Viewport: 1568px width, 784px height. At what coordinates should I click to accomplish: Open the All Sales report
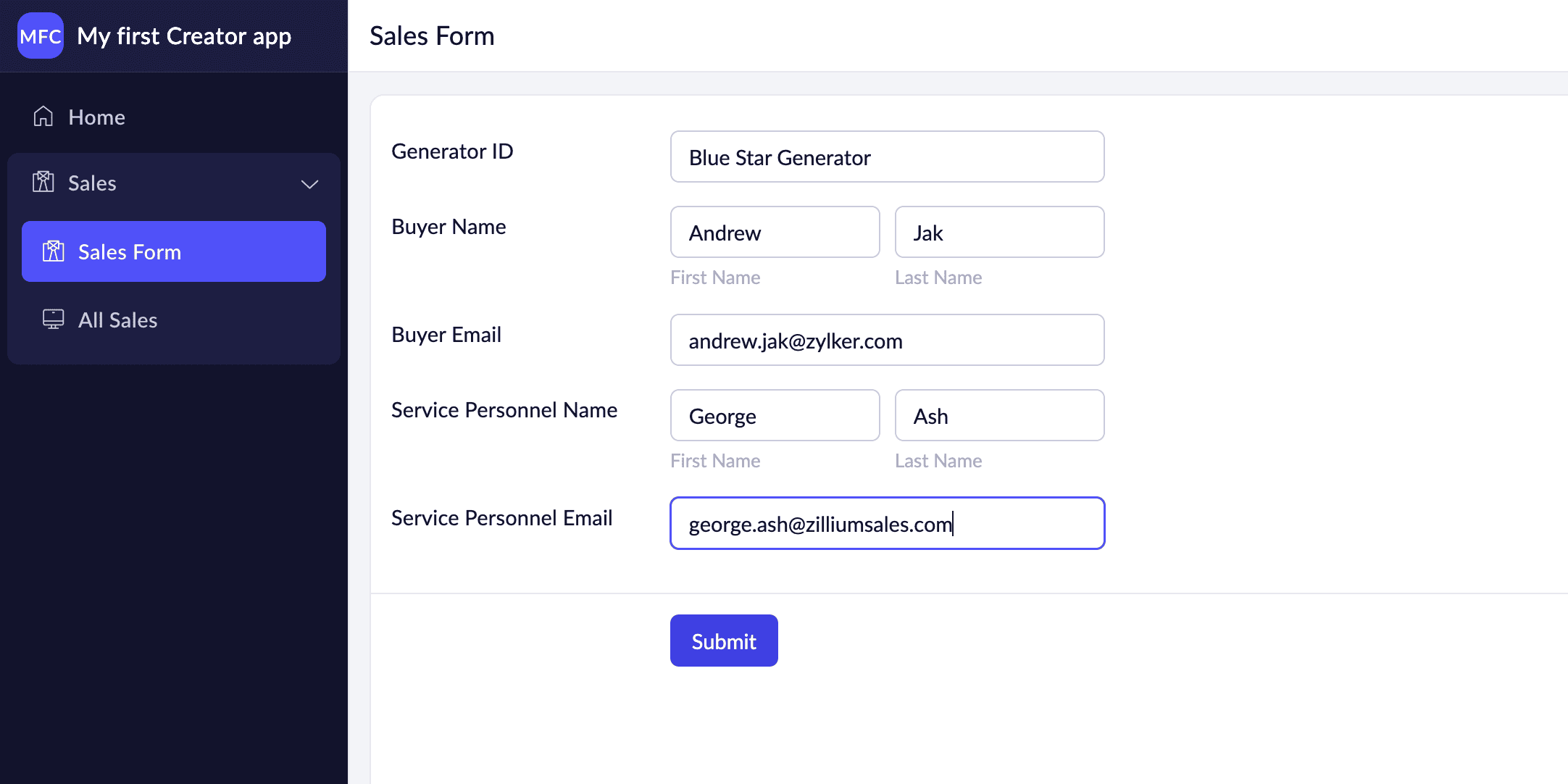[x=117, y=320]
